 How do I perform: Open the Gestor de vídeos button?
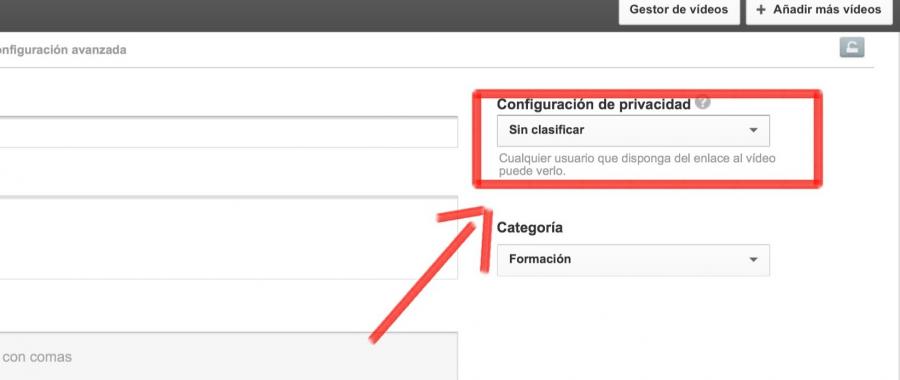coord(678,10)
